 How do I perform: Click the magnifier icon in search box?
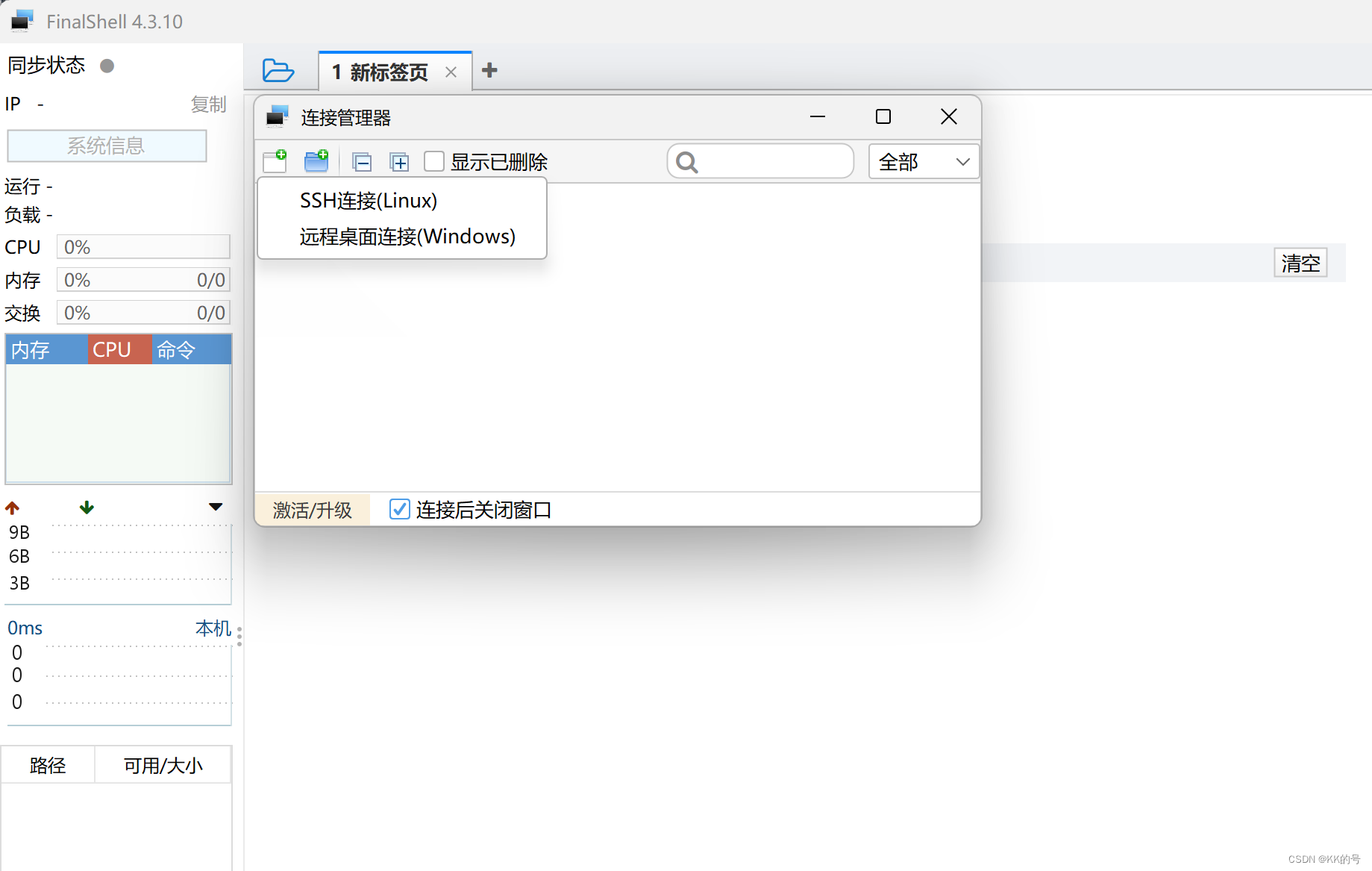coord(687,162)
